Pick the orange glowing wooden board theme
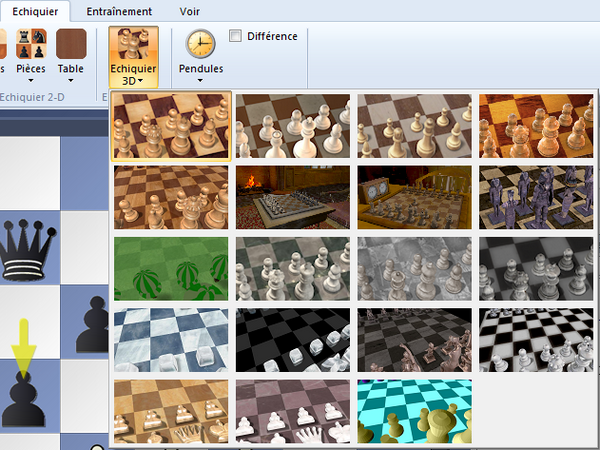The image size is (600, 450). point(536,126)
